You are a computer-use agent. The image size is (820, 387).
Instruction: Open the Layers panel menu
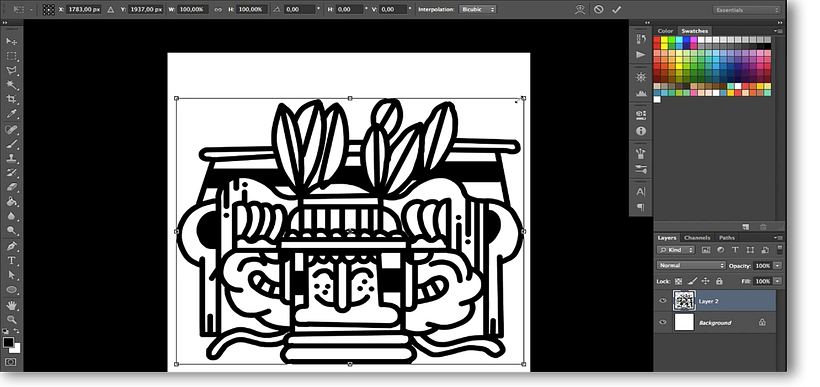point(778,237)
